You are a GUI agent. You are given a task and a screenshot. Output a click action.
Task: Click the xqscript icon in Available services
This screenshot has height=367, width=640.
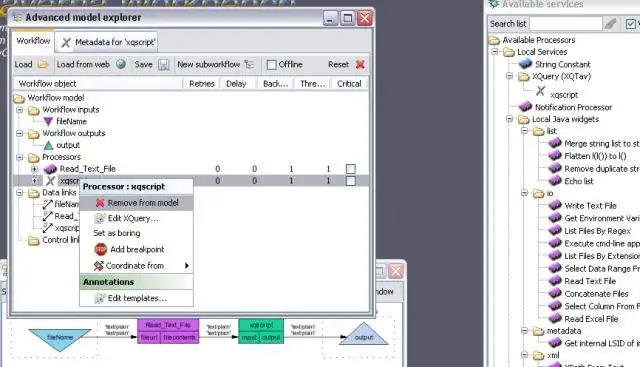540,91
